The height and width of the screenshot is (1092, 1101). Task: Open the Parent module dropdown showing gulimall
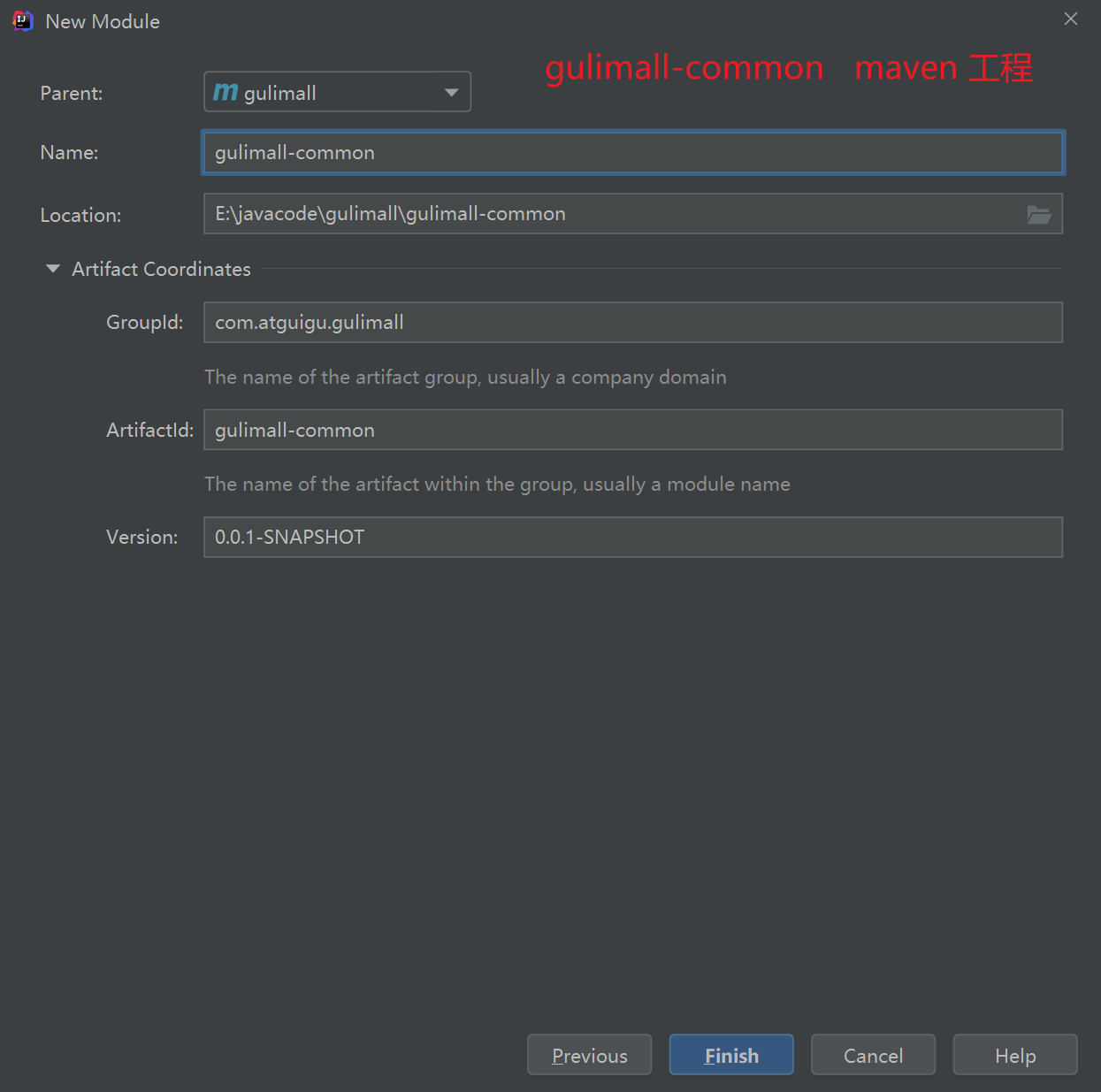pyautogui.click(x=337, y=92)
